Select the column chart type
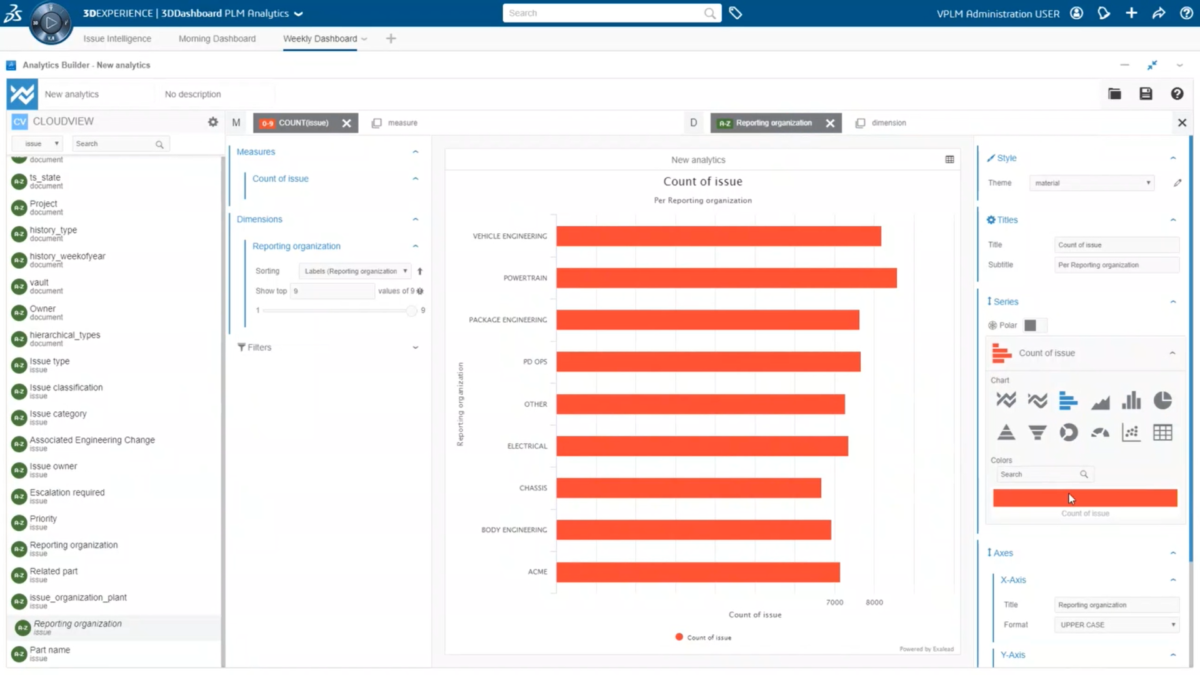The width and height of the screenshot is (1200, 675). click(x=1131, y=401)
